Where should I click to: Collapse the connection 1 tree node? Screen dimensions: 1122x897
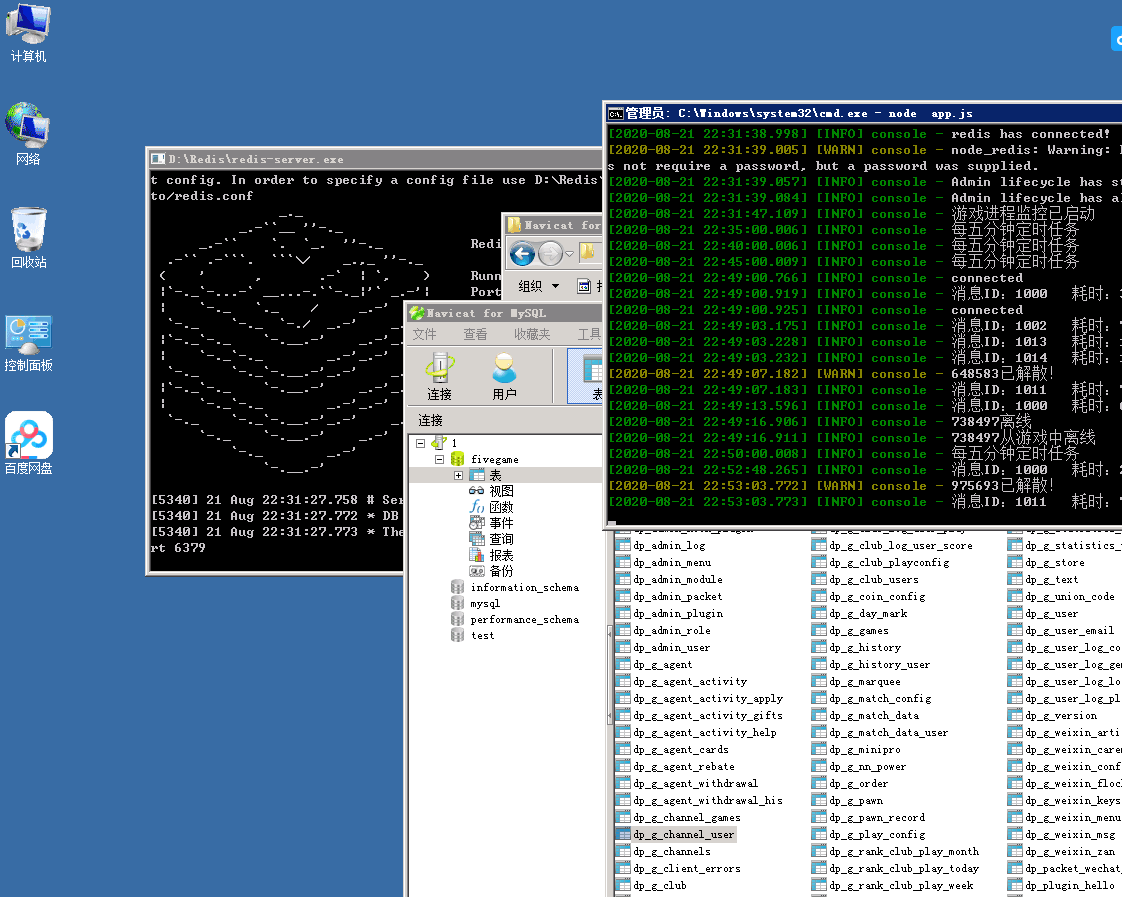pyautogui.click(x=421, y=443)
